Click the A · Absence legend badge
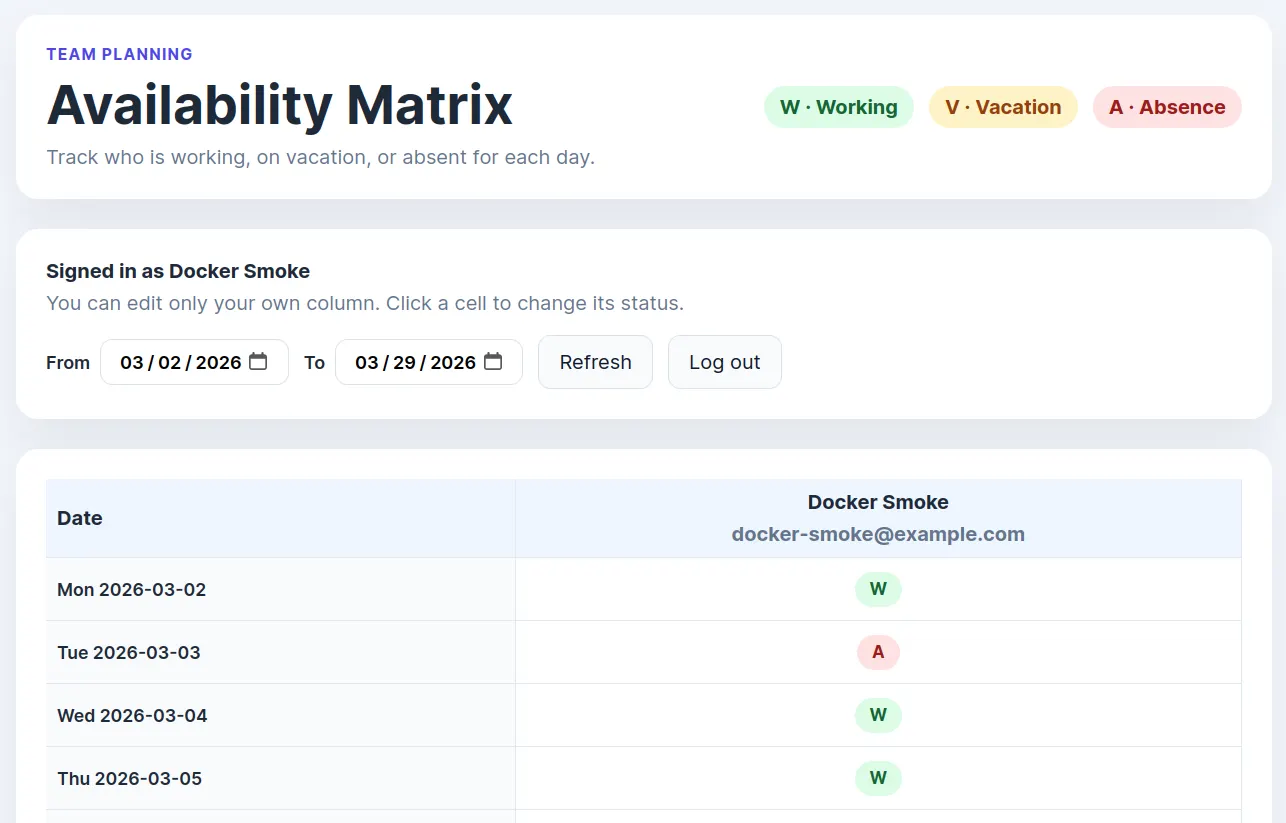 pyautogui.click(x=1167, y=107)
